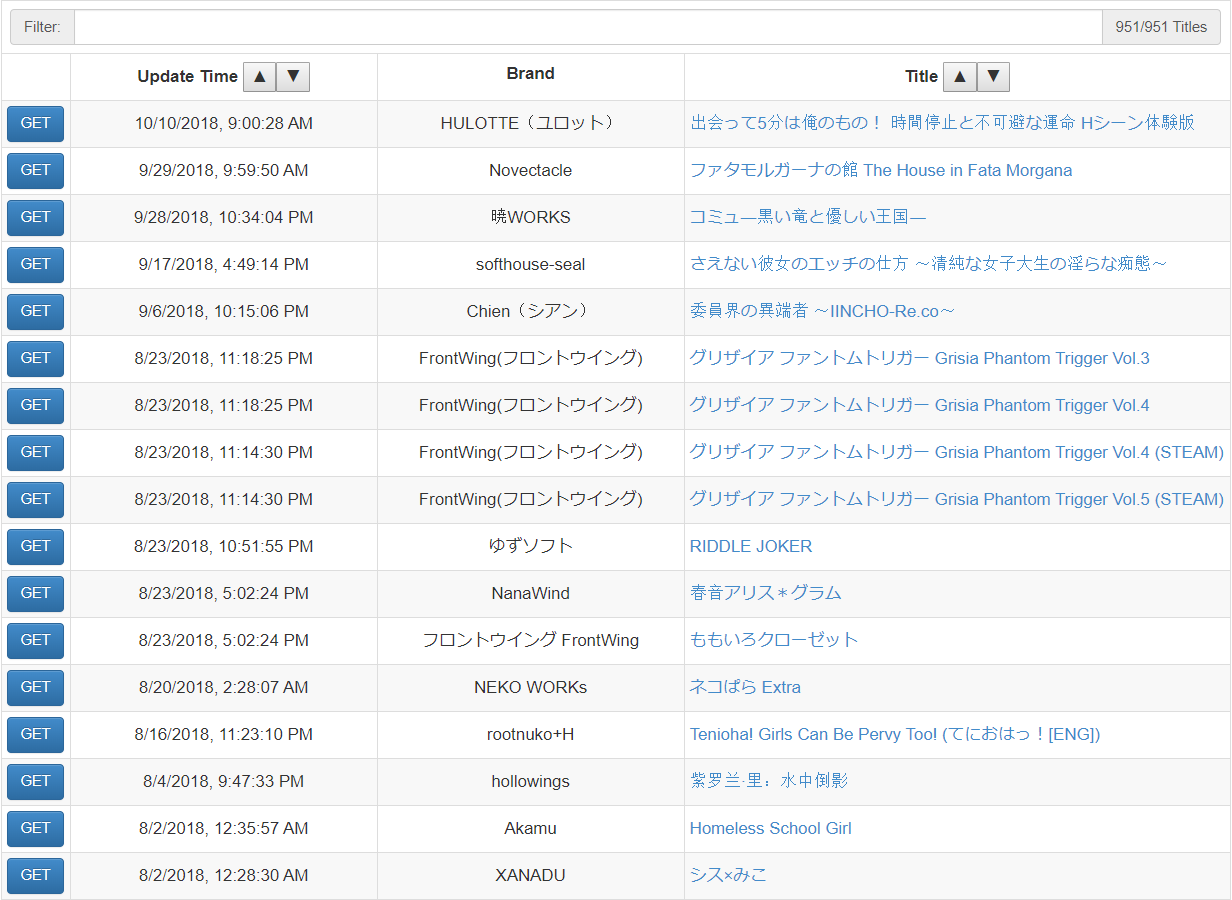Screen dimensions: 1232x900
Task: Select timestamp 8/2/2018, 12:28:30 AM
Action: pos(224,876)
